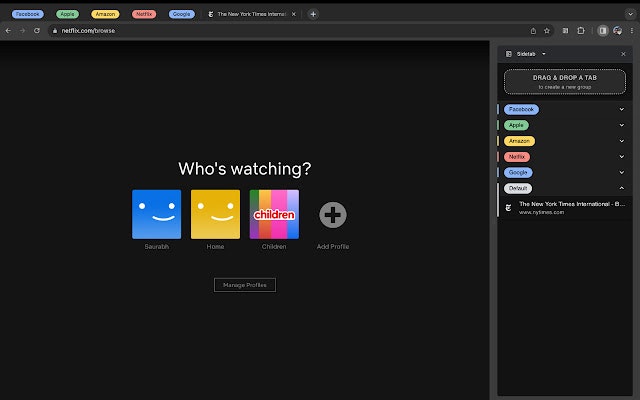Open the Sidetab panel dropdown arrow
640x400 pixels.
click(x=544, y=54)
